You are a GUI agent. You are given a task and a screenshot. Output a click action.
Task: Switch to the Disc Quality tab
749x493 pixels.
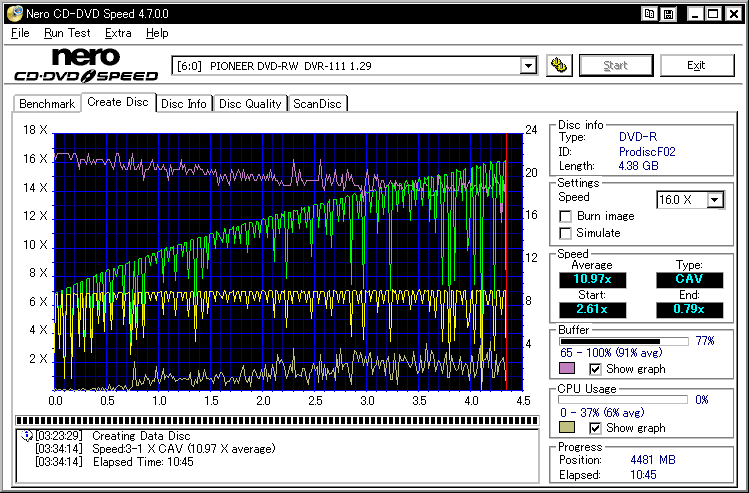click(x=251, y=104)
